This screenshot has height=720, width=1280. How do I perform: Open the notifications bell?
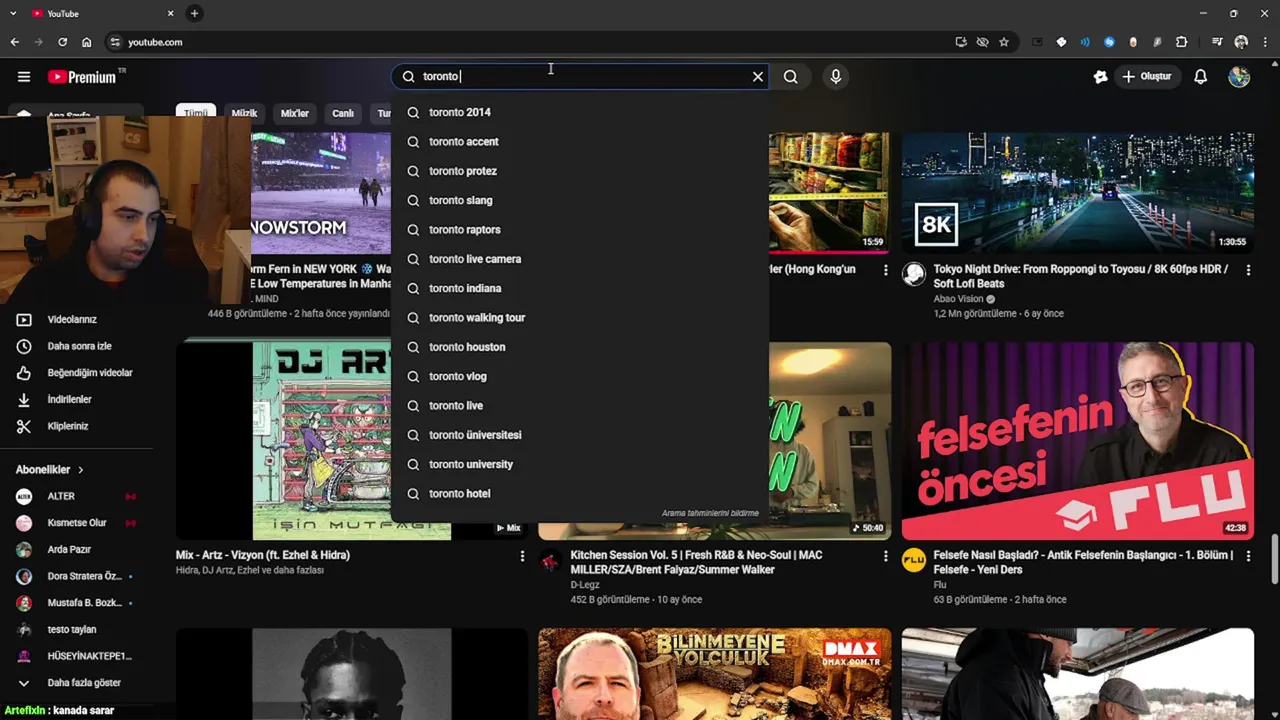point(1201,76)
